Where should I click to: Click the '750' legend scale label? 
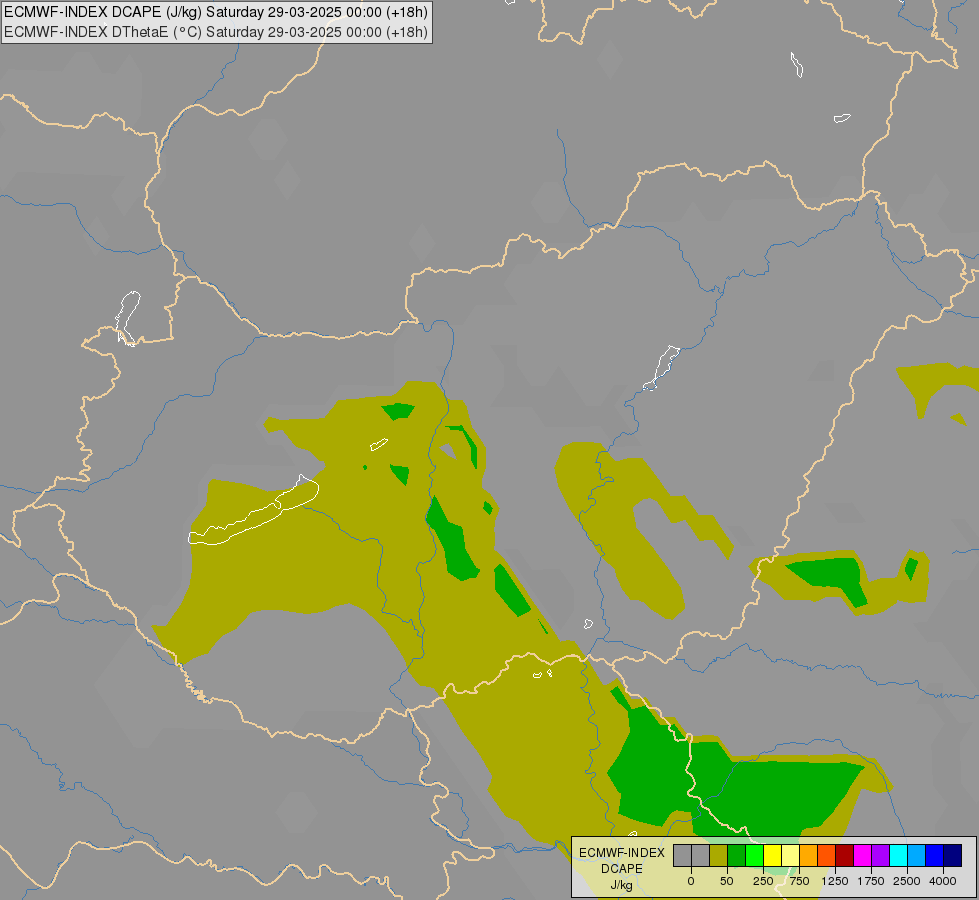(x=799, y=881)
